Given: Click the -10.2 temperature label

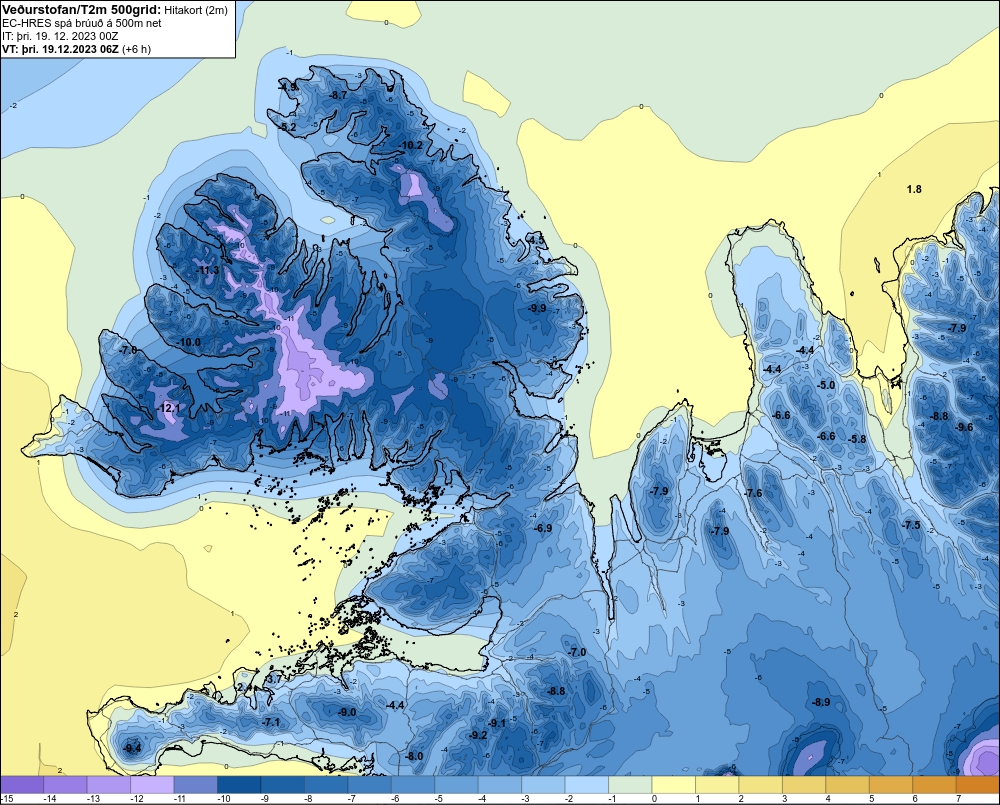Looking at the screenshot, I should point(411,145).
